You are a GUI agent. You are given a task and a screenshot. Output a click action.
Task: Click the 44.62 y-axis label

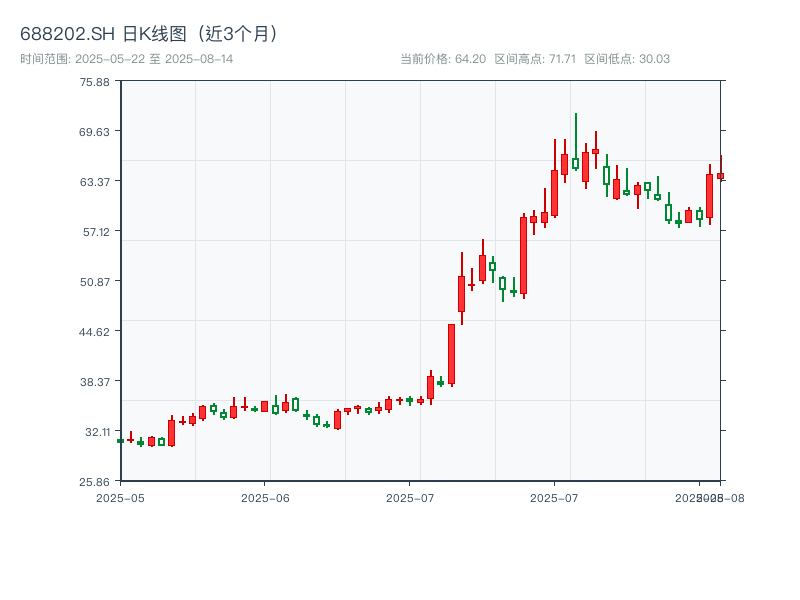click(94, 332)
